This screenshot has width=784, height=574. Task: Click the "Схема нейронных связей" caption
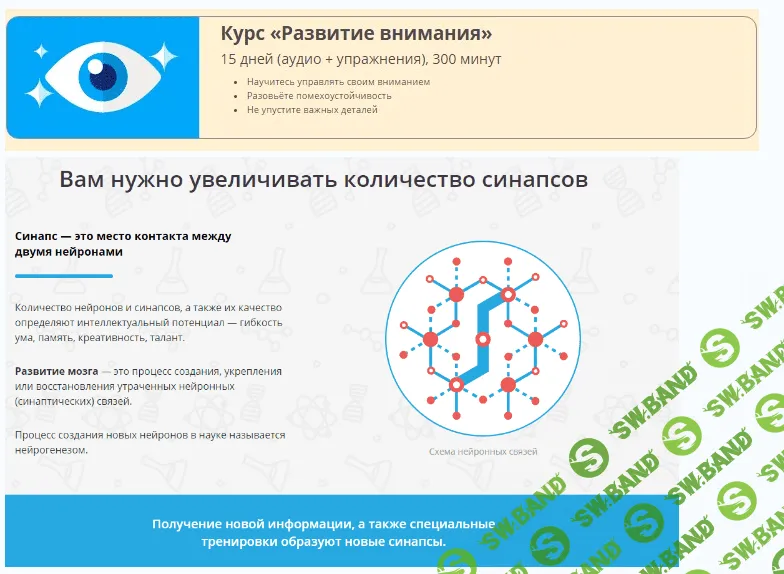point(483,452)
